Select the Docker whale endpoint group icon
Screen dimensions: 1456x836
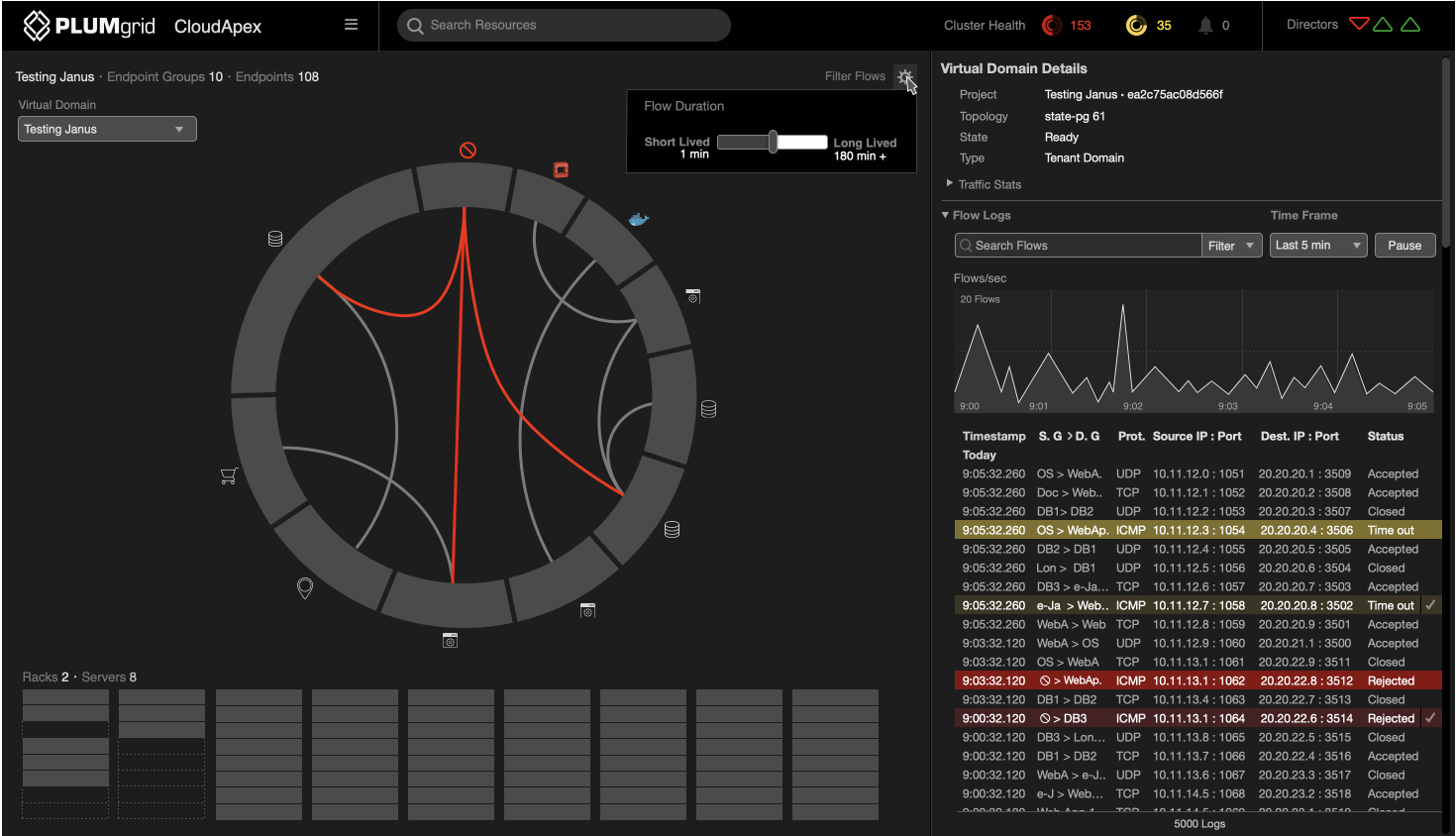click(639, 219)
